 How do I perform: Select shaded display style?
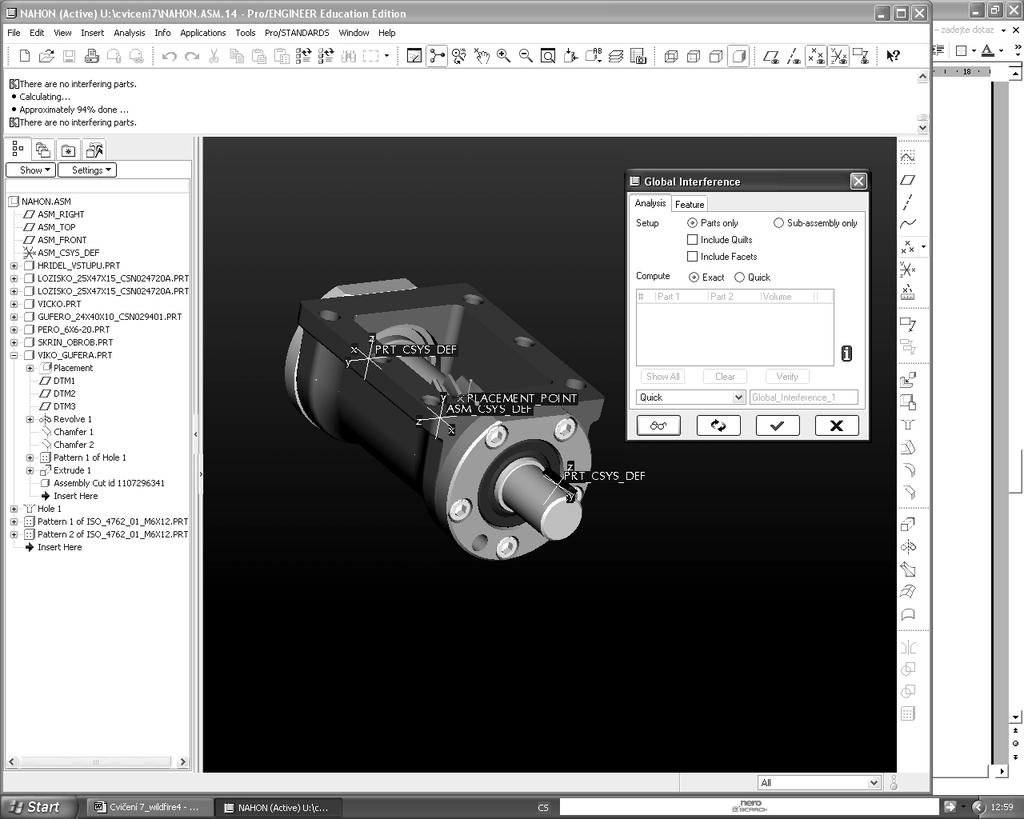(x=739, y=56)
